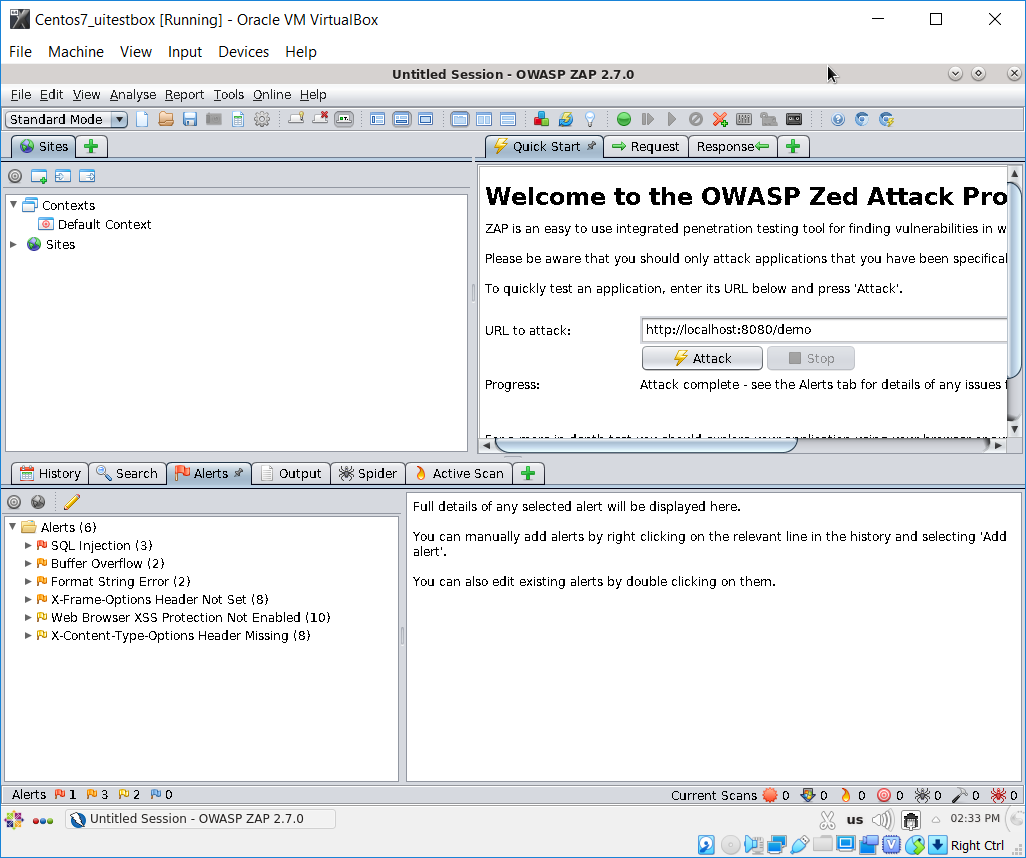Click the show-only-in-scope target icon in Sites
The width and height of the screenshot is (1026, 858).
(x=15, y=176)
